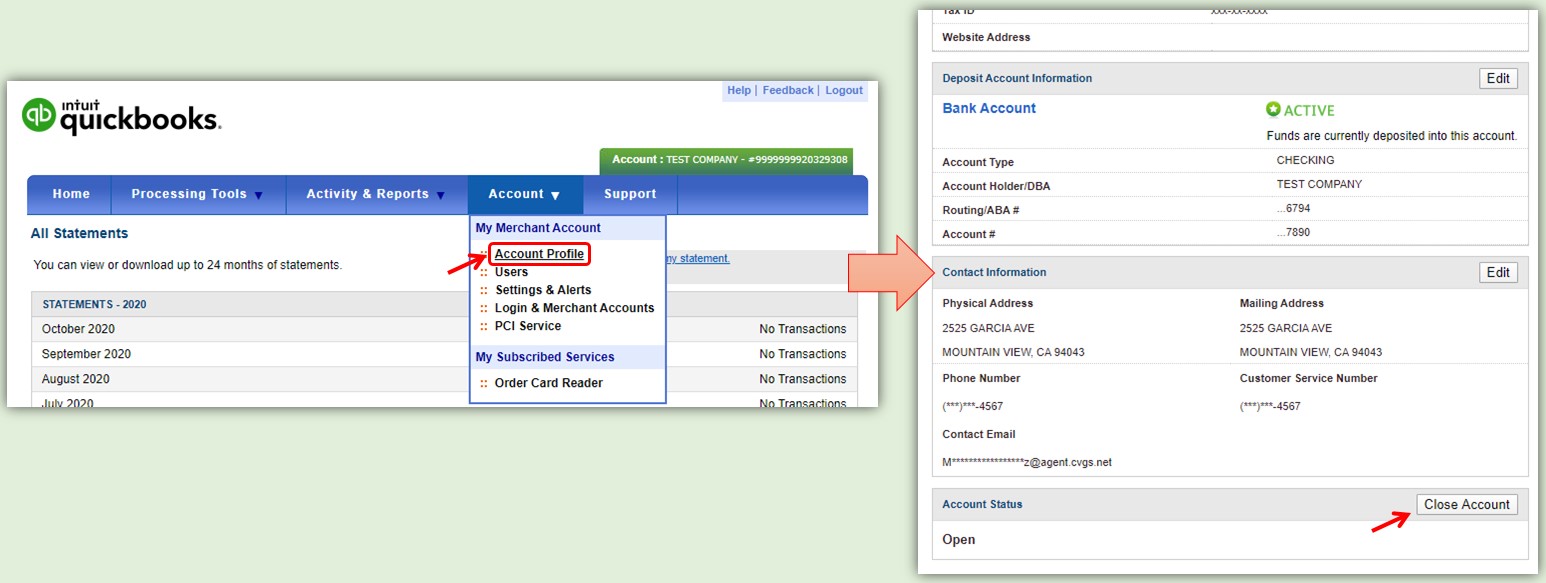Open Settings & Alerts menu item
This screenshot has width=1546, height=583.
543,290
